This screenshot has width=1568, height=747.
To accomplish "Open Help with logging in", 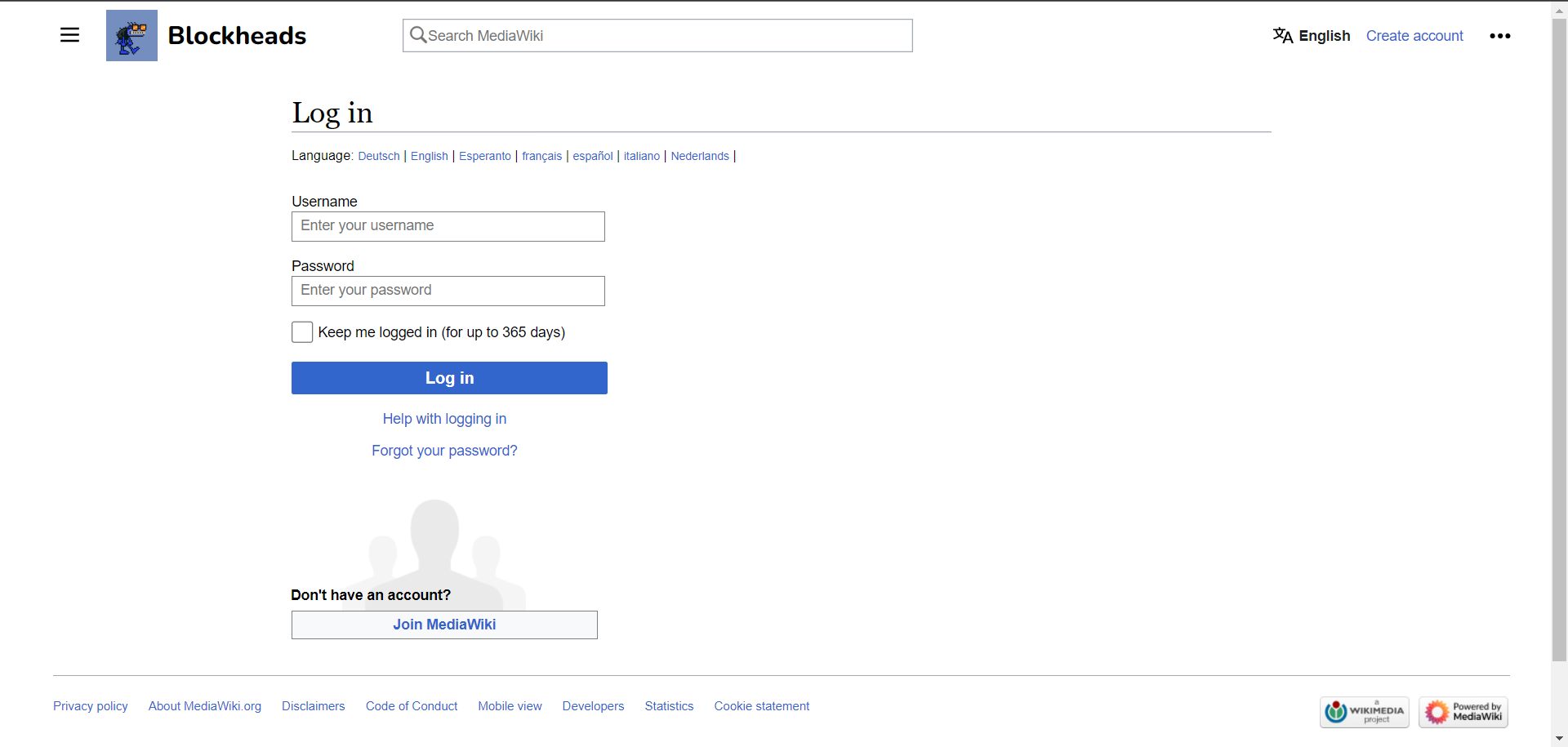I will pyautogui.click(x=444, y=419).
